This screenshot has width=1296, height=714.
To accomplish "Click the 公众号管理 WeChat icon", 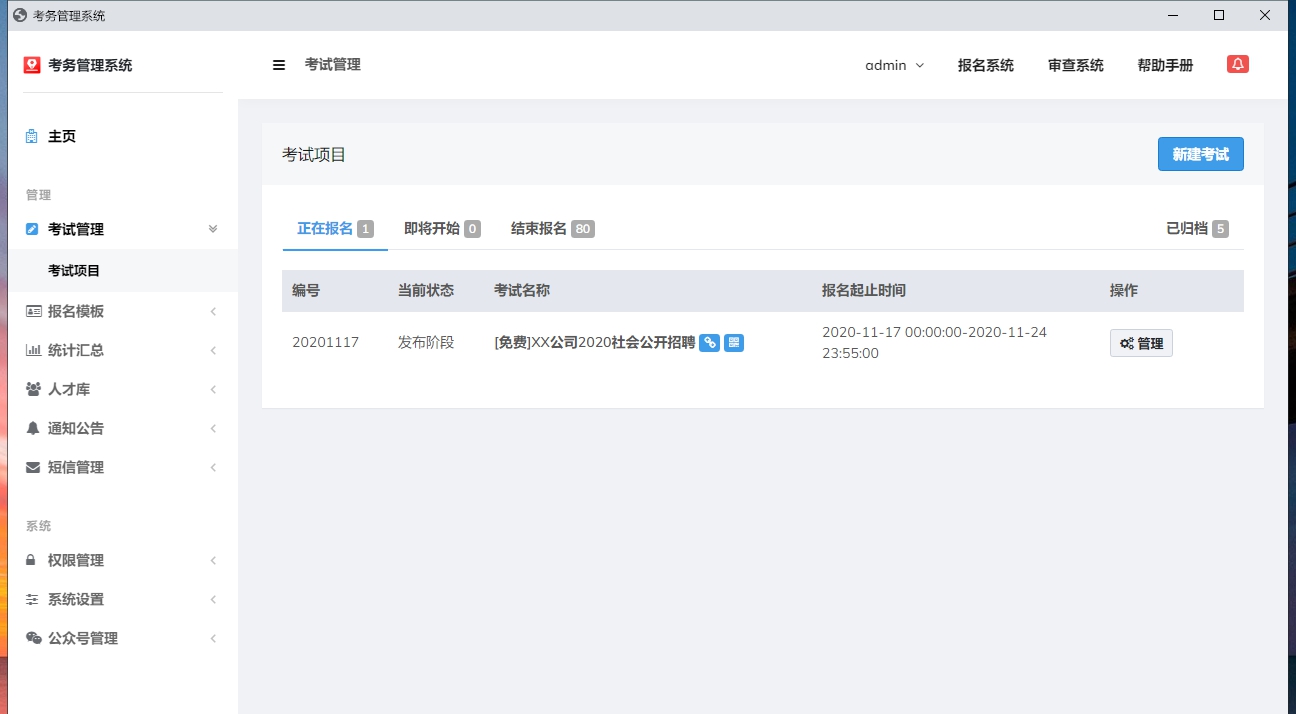I will [x=31, y=638].
